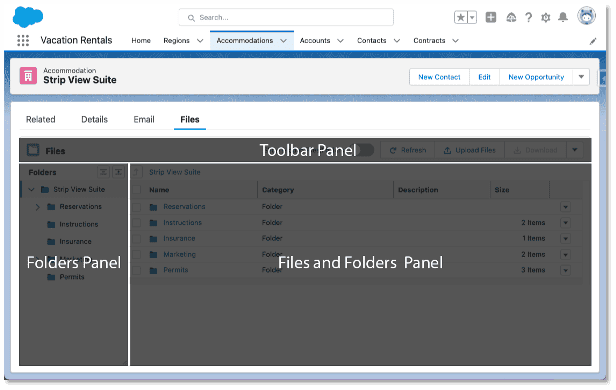Open Instructions row actions dropdown

[x=566, y=223]
